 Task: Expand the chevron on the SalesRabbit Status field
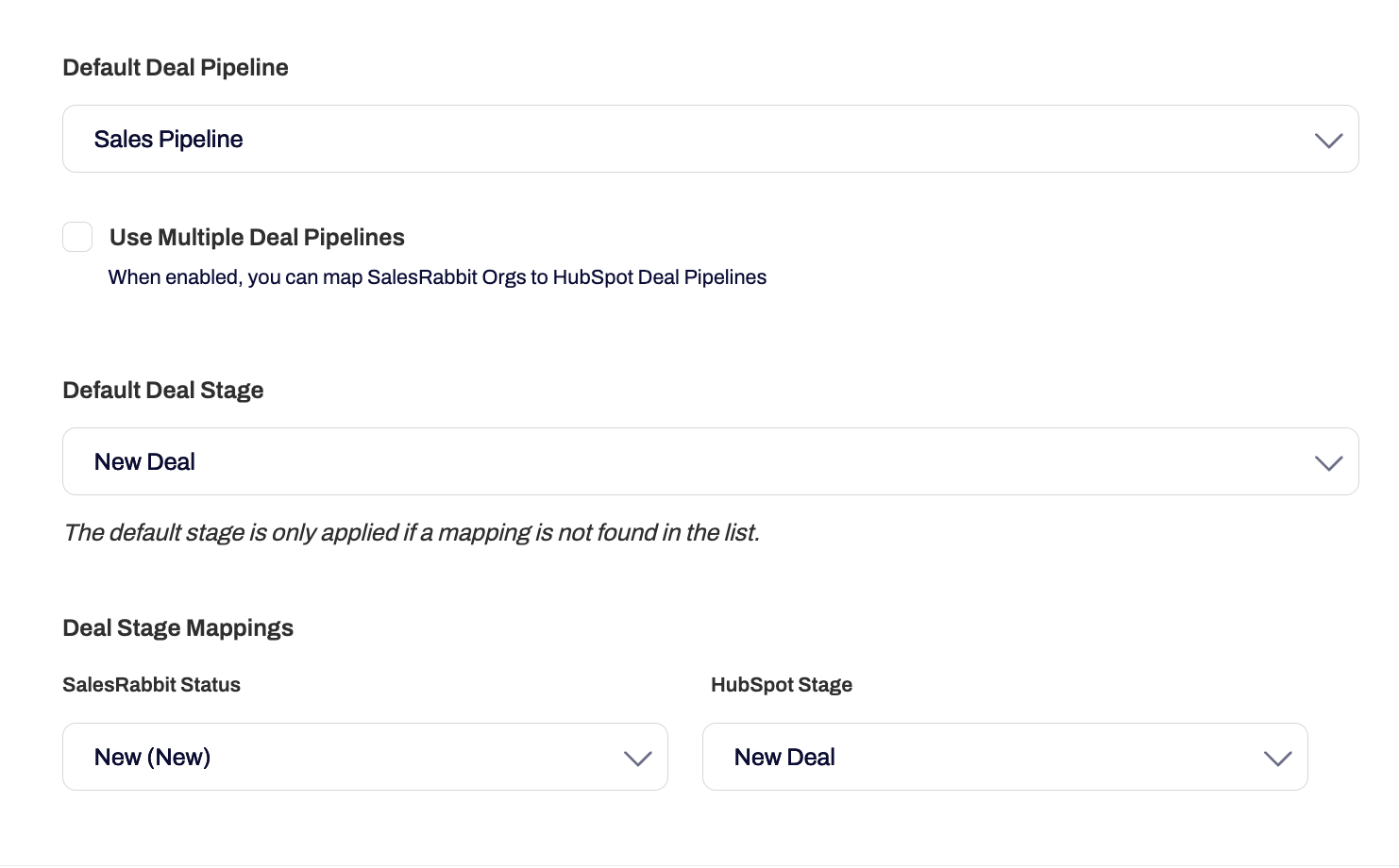[x=636, y=757]
